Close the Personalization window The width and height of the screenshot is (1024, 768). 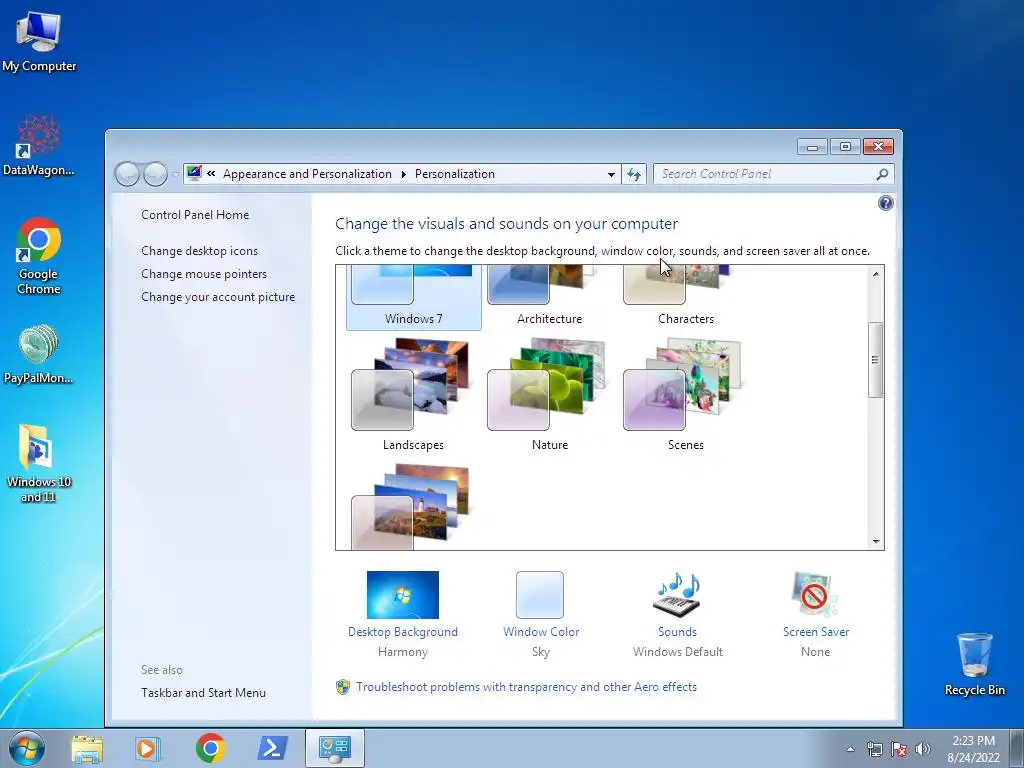click(x=878, y=147)
